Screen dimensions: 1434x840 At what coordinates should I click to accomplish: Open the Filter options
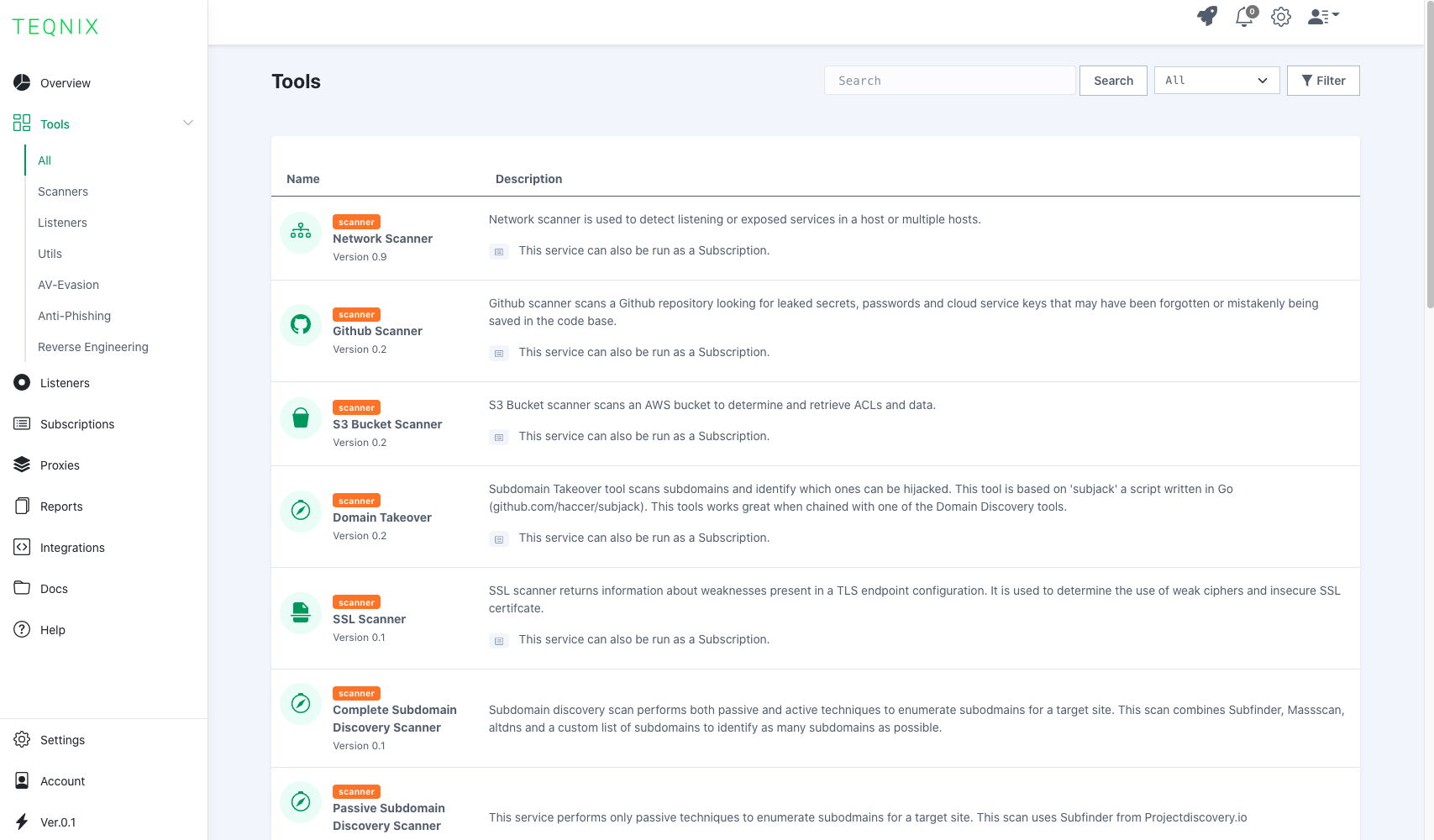(1323, 80)
